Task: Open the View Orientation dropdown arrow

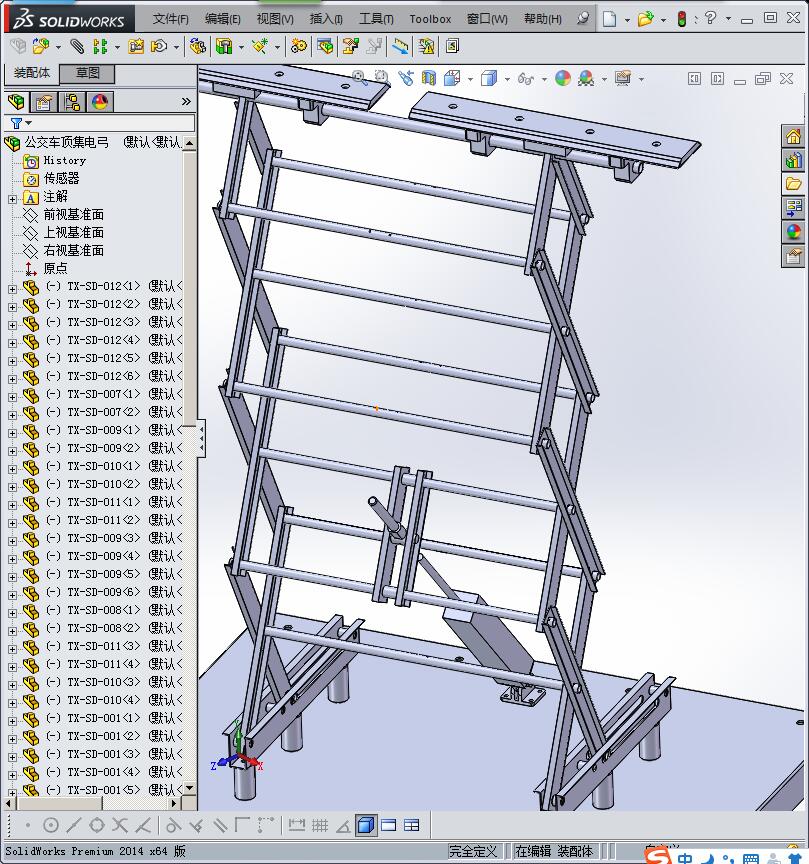Action: pos(470,79)
